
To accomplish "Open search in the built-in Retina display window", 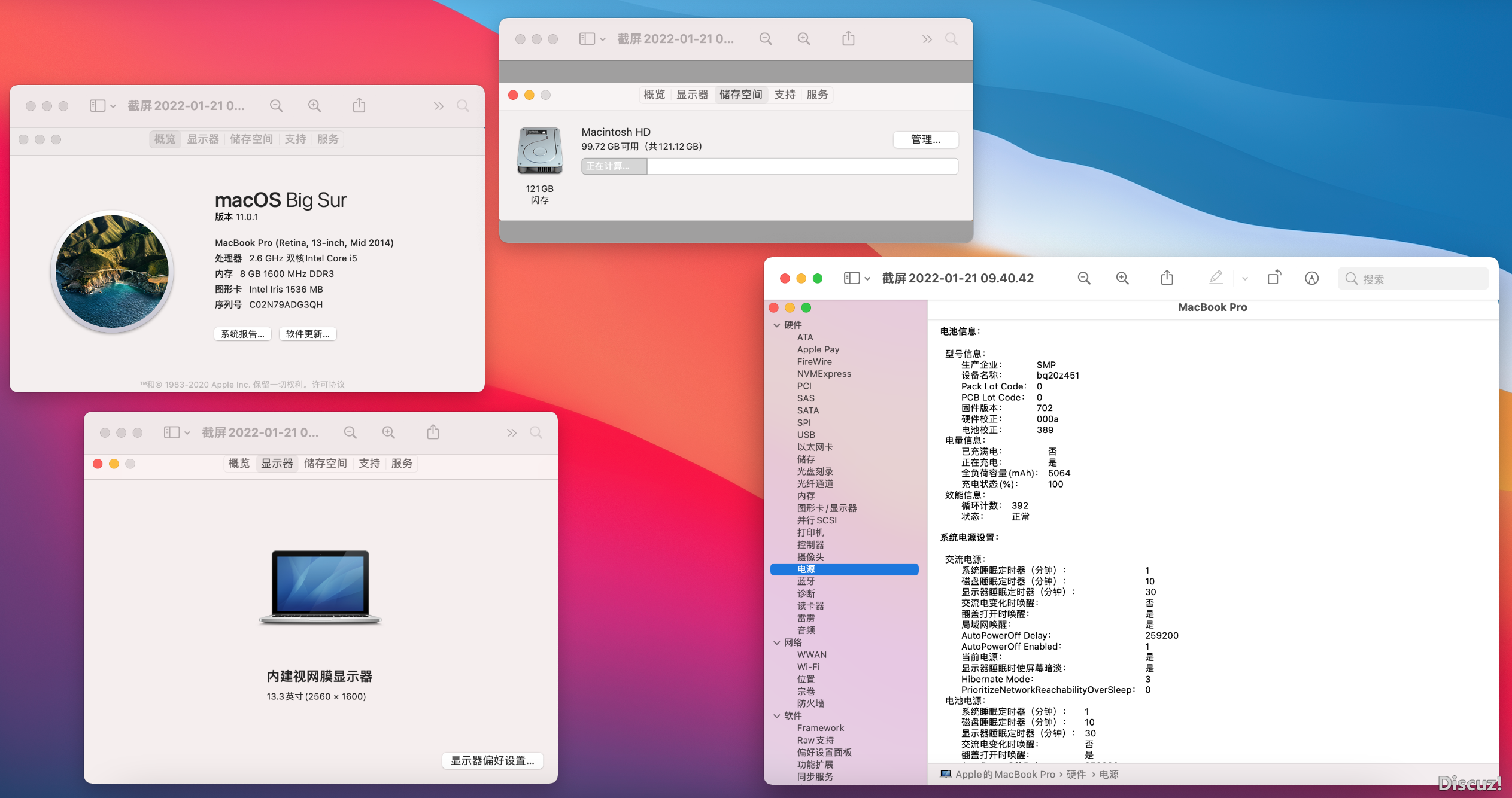I will (536, 432).
